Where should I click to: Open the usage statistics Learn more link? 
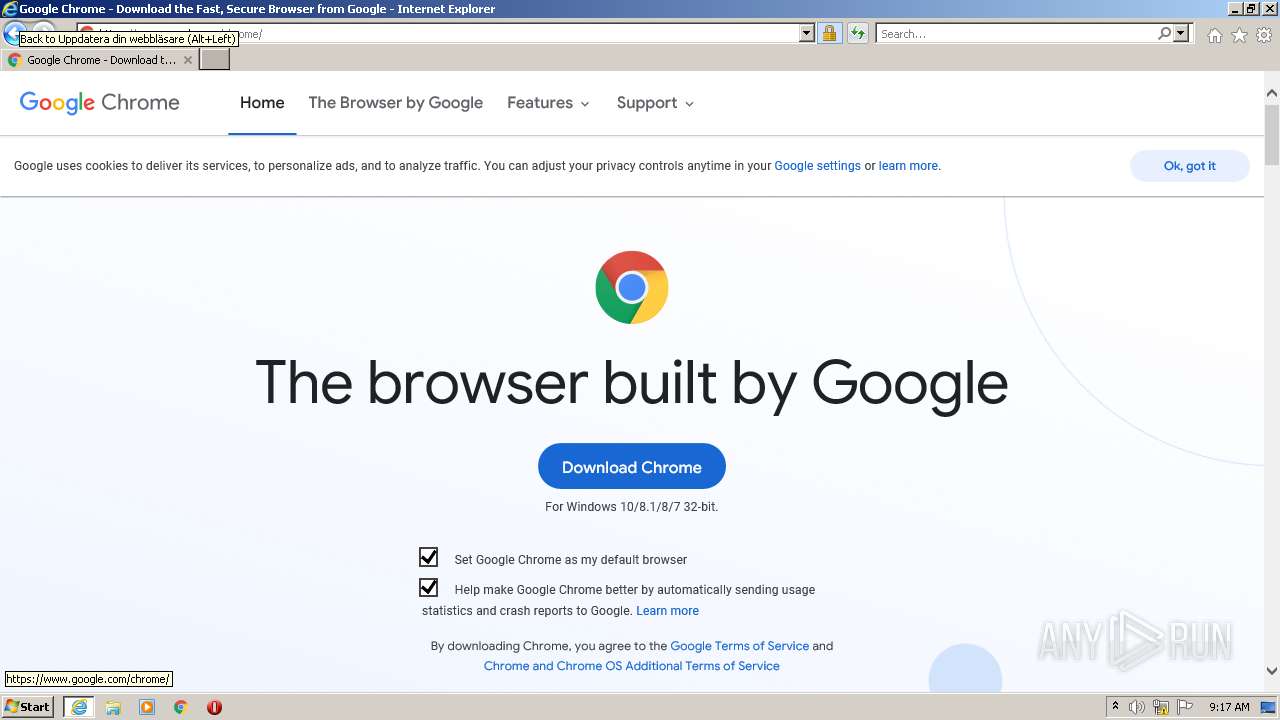pos(667,611)
